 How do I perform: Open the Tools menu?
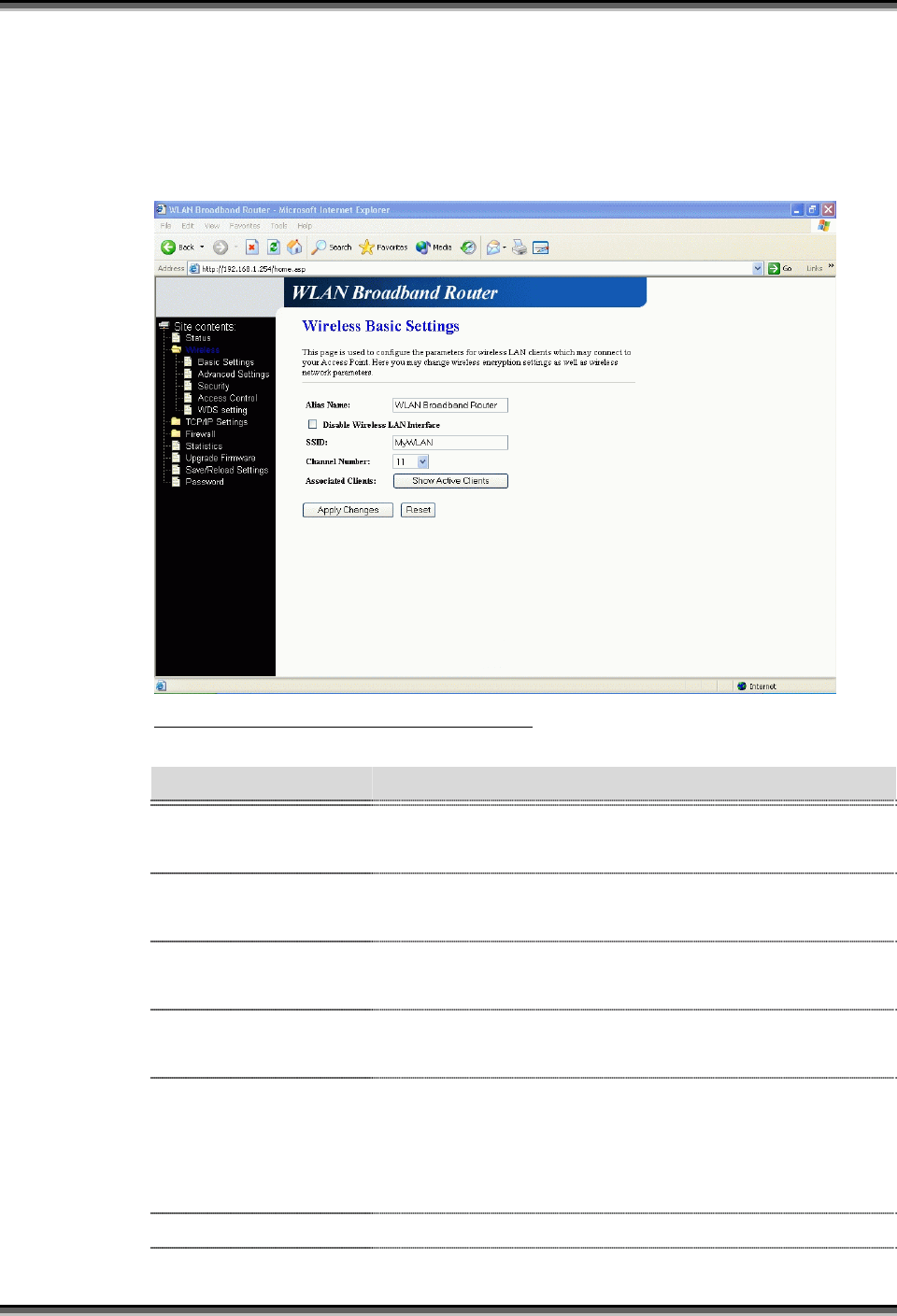tap(278, 225)
